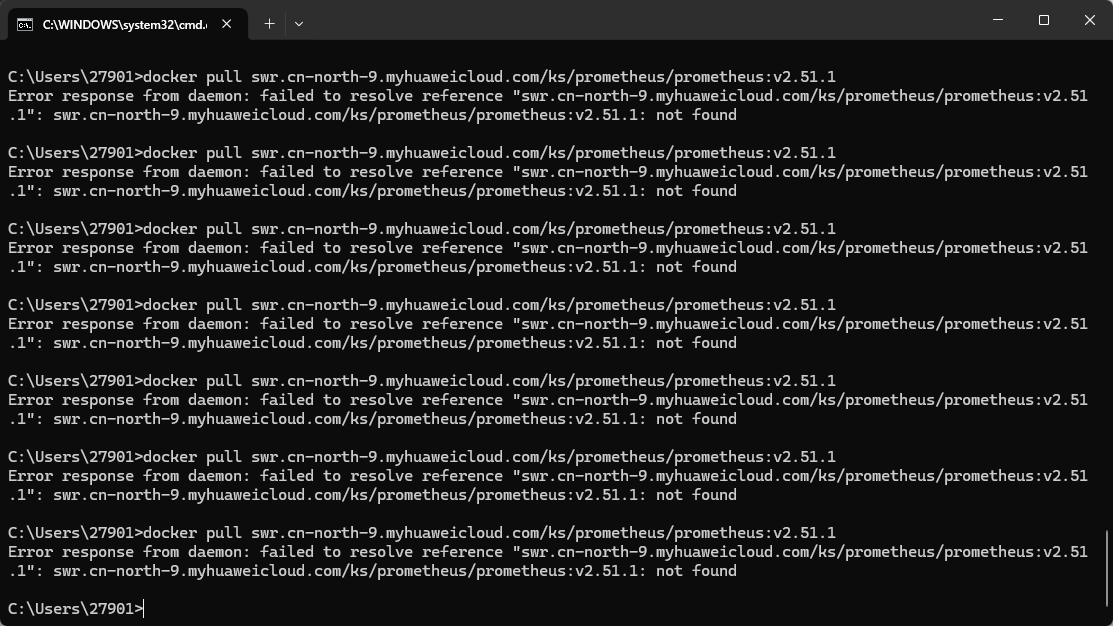
Task: Click the final 'not found' text
Action: click(x=696, y=571)
